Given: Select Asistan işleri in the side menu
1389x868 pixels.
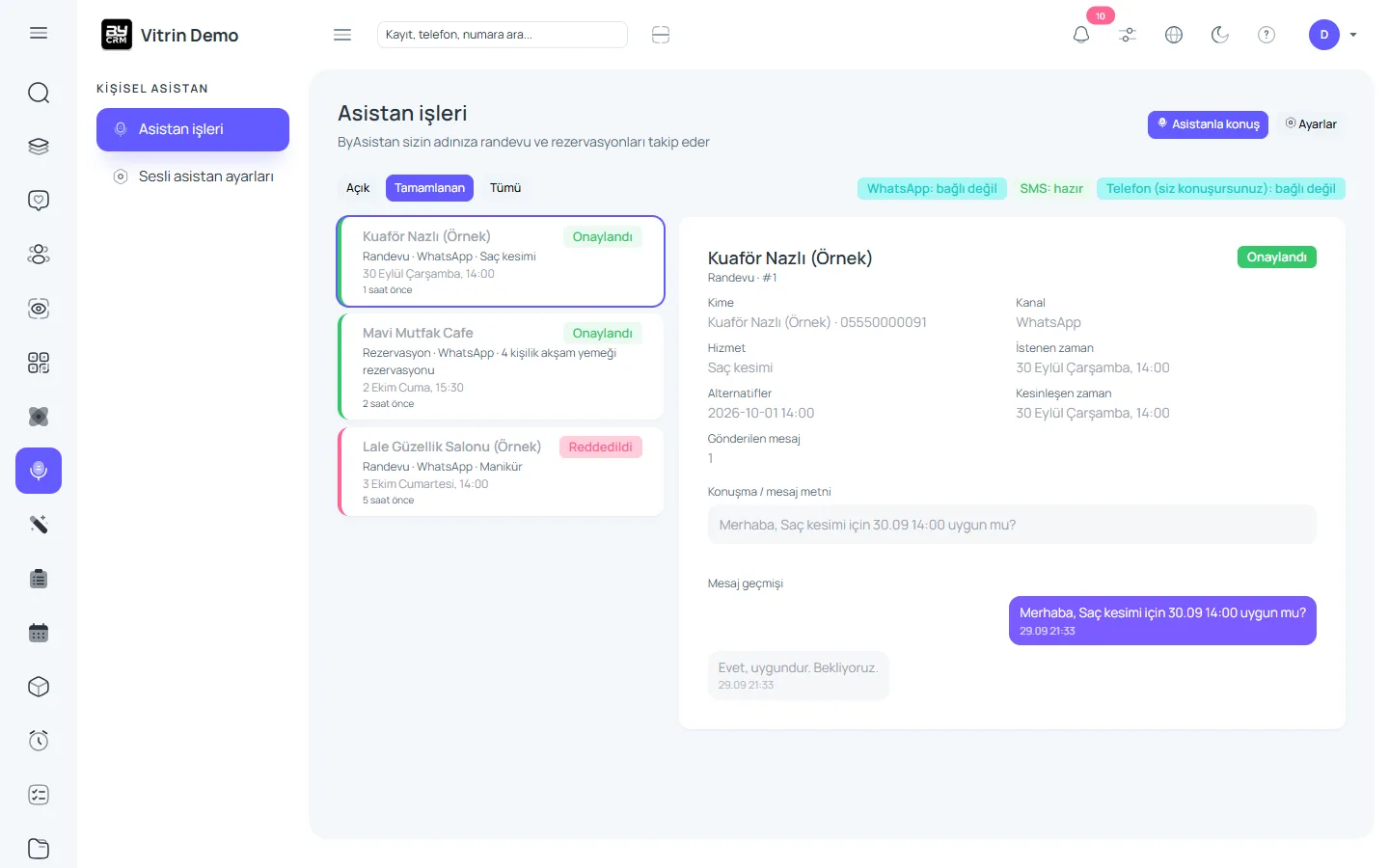Looking at the screenshot, I should click(x=193, y=129).
